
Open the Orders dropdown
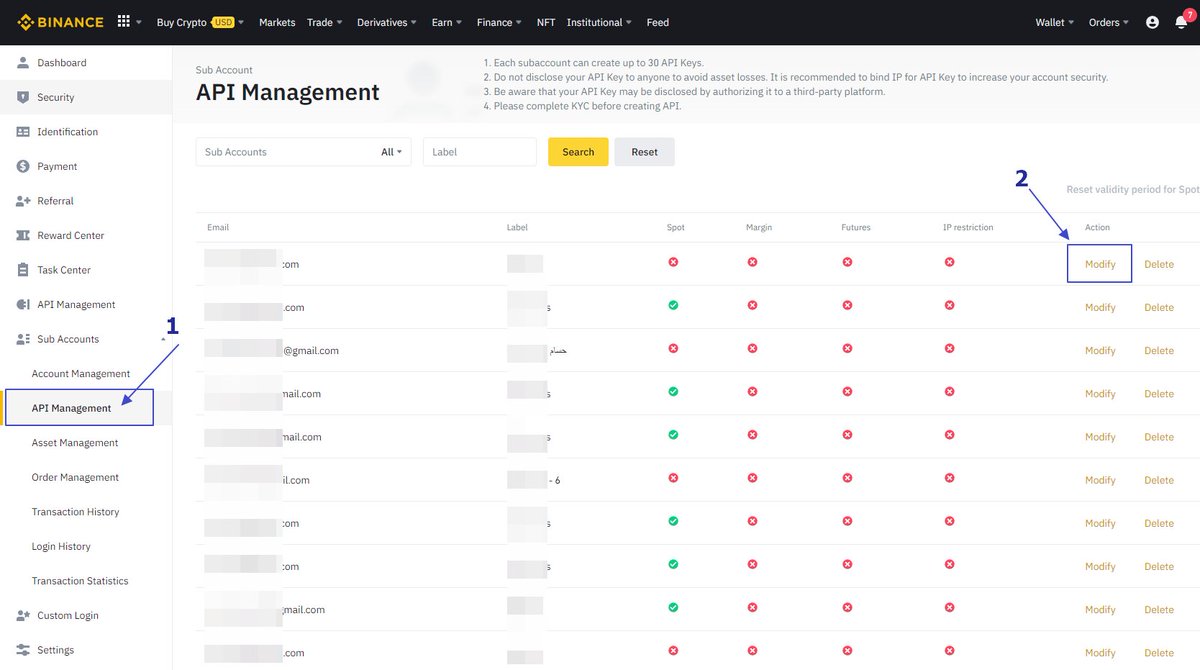click(x=1109, y=22)
